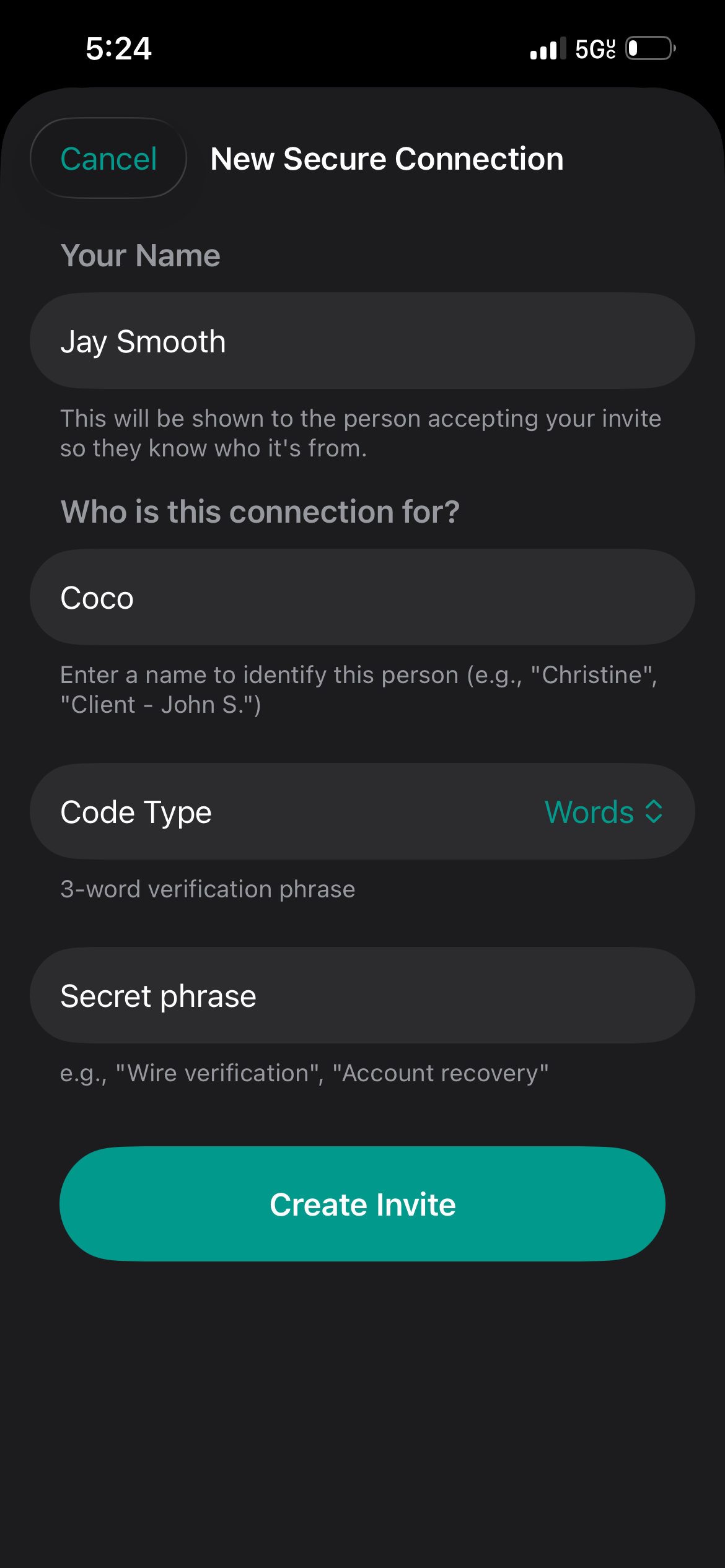
Task: Tap the Secret phrase input field
Action: pyautogui.click(x=362, y=995)
